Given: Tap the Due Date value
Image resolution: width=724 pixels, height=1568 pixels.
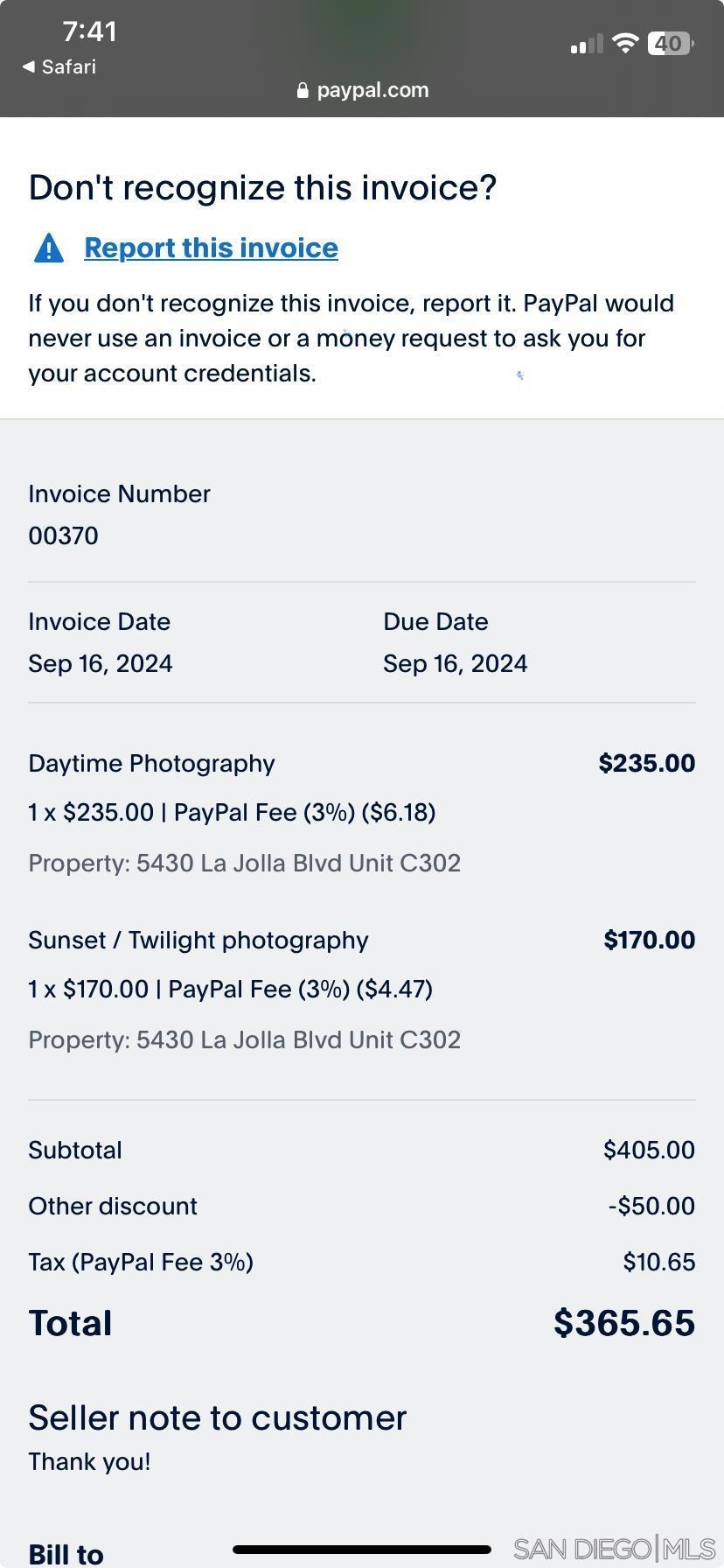Looking at the screenshot, I should point(455,663).
